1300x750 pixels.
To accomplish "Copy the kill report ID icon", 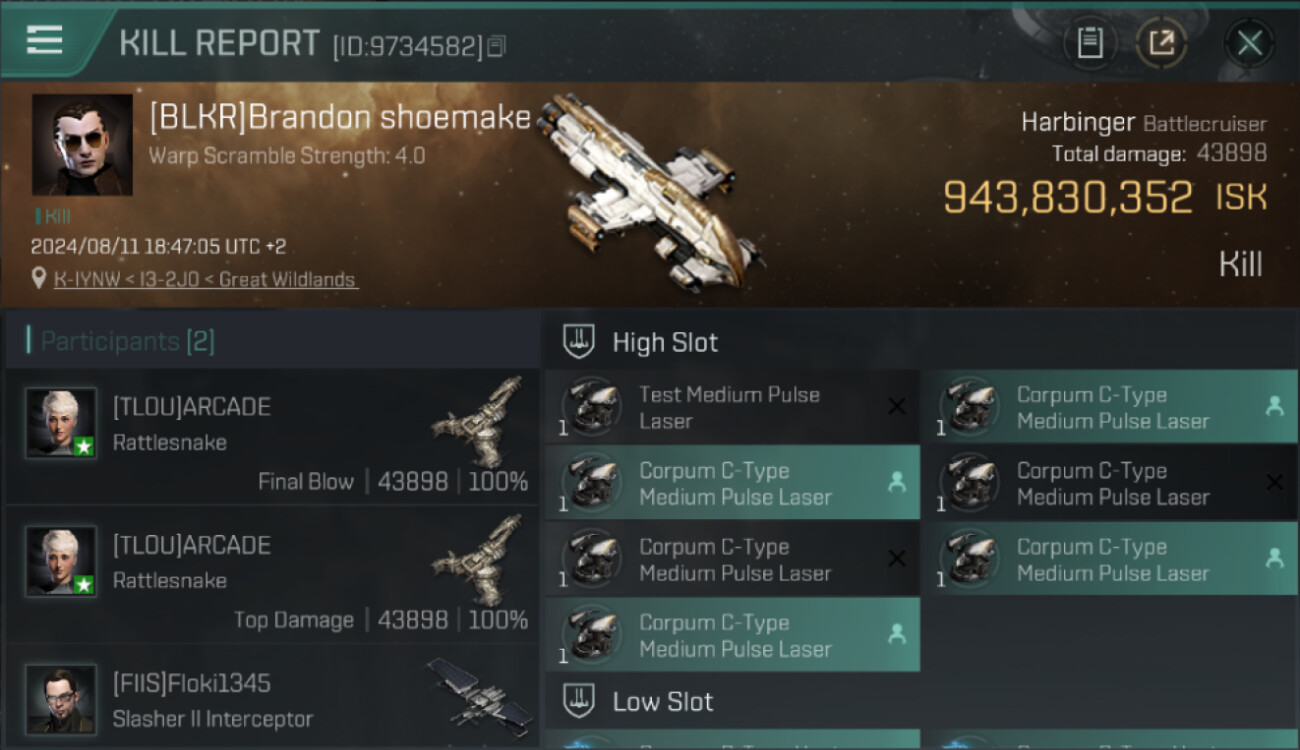I will [497, 46].
